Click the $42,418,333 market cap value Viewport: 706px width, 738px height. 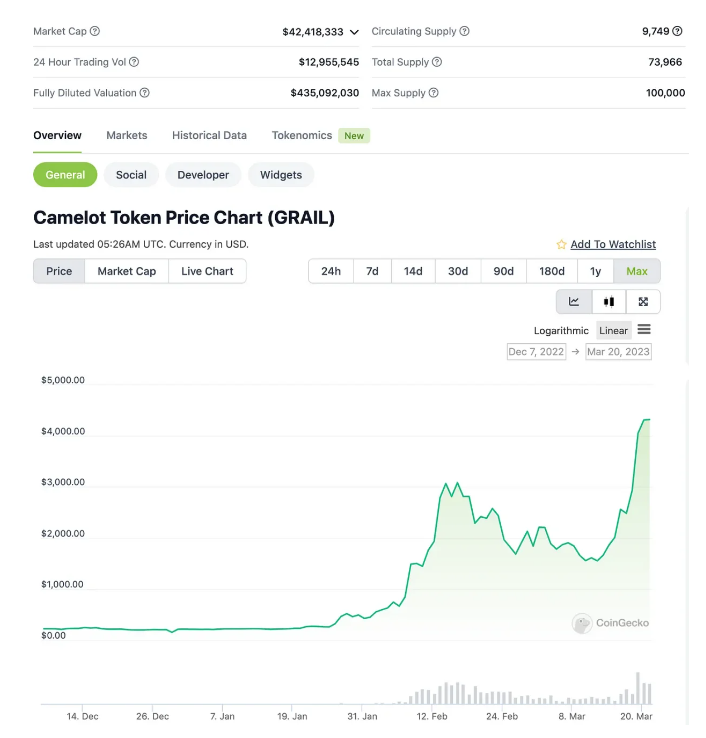tap(313, 32)
